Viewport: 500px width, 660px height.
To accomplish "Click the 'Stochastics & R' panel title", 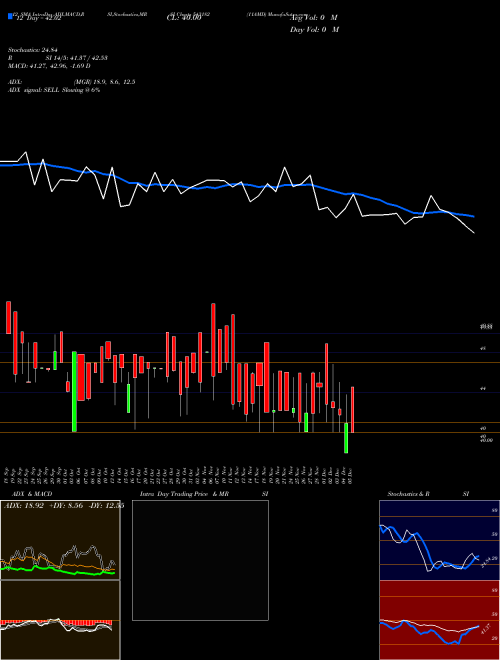I will pyautogui.click(x=409, y=494).
